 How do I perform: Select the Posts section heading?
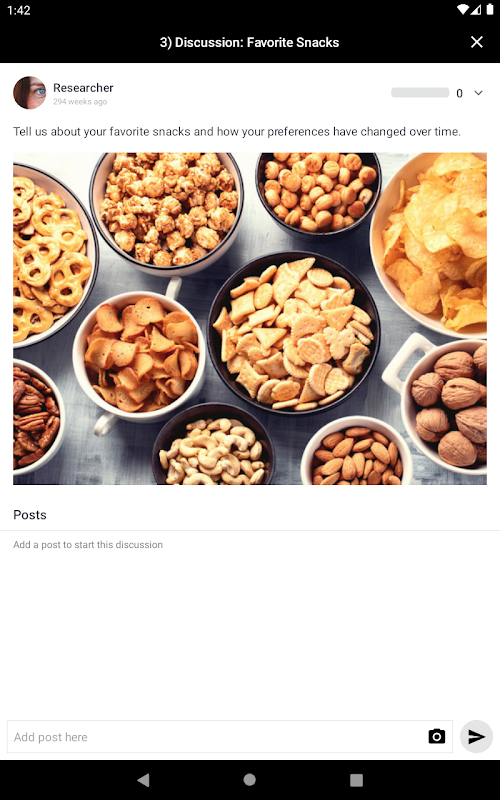click(30, 515)
